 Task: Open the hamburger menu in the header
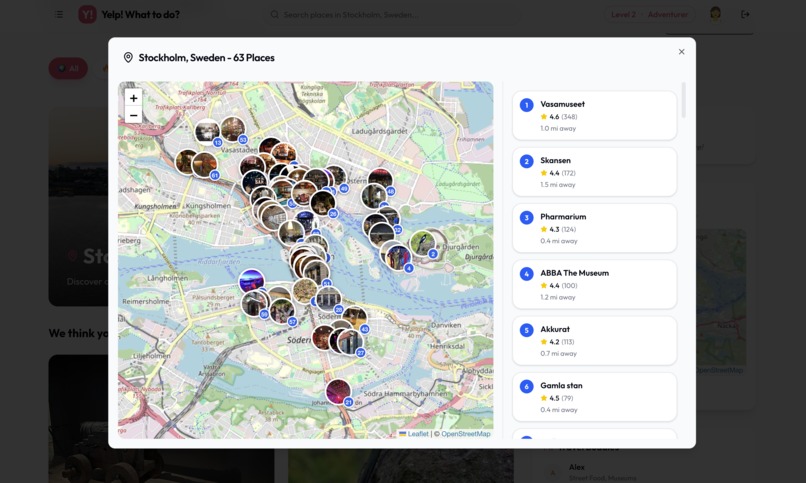[59, 14]
